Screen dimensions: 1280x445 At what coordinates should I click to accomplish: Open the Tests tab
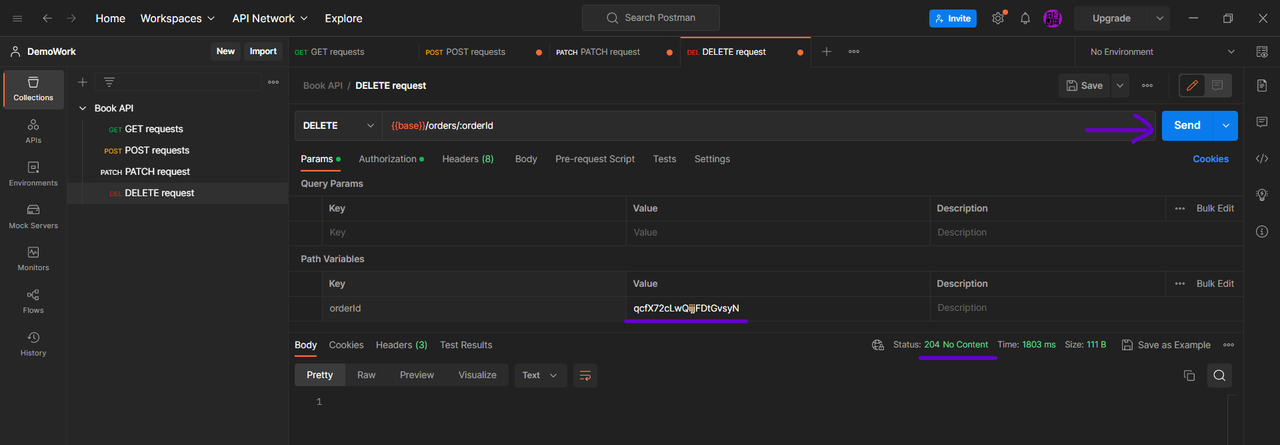[665, 159]
